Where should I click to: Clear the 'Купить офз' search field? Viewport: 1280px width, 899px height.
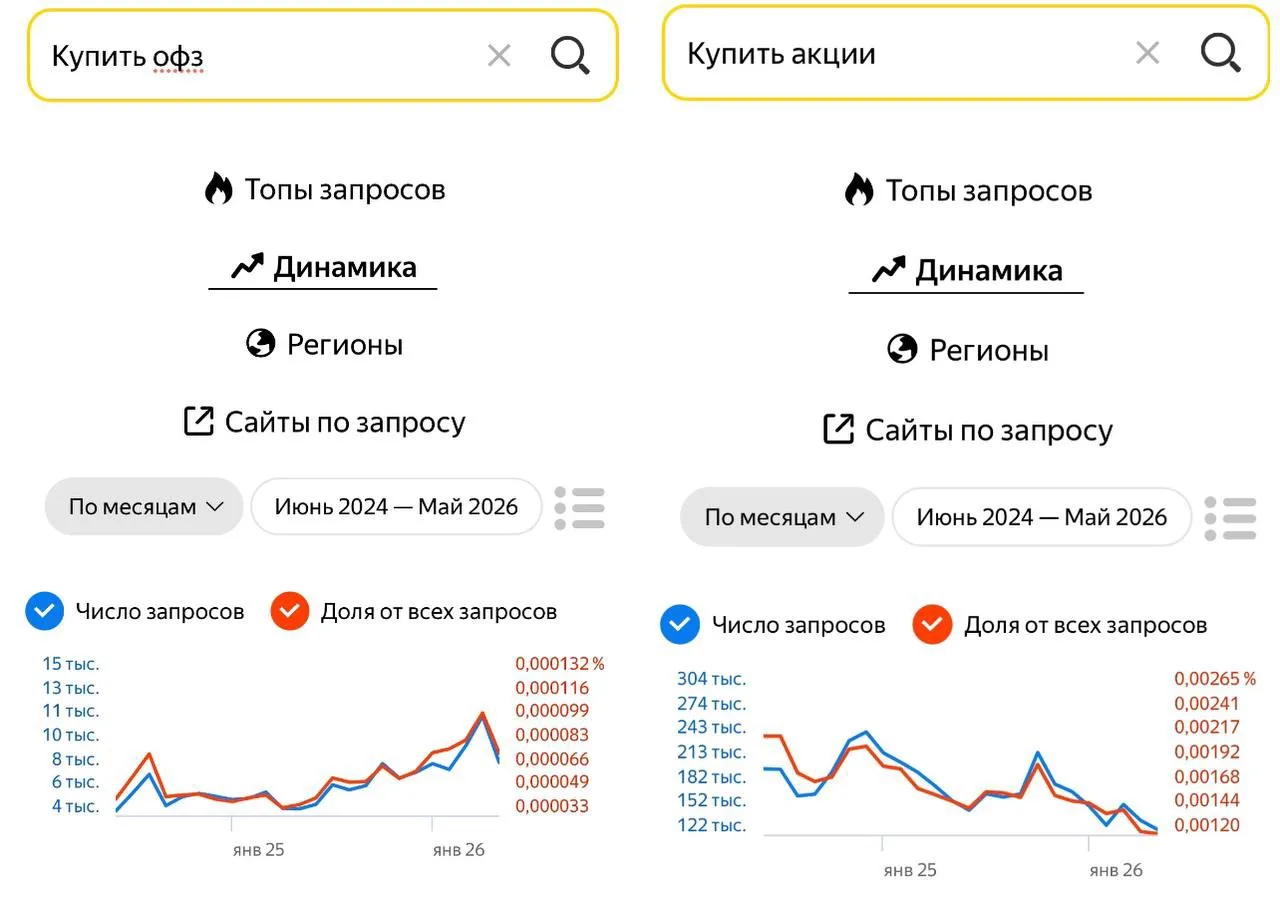pos(498,56)
